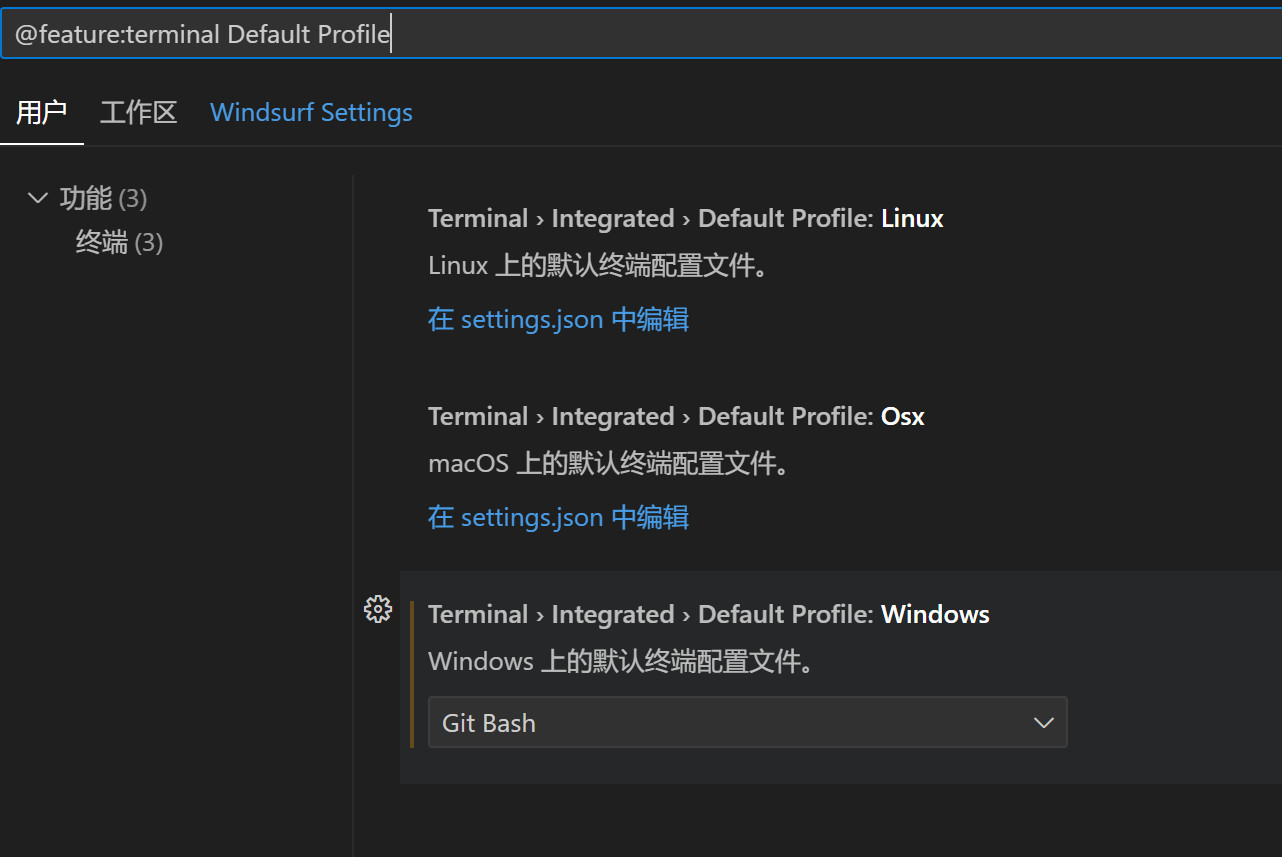Click the Windows 上的默认终端配置文件 description

click(x=620, y=662)
